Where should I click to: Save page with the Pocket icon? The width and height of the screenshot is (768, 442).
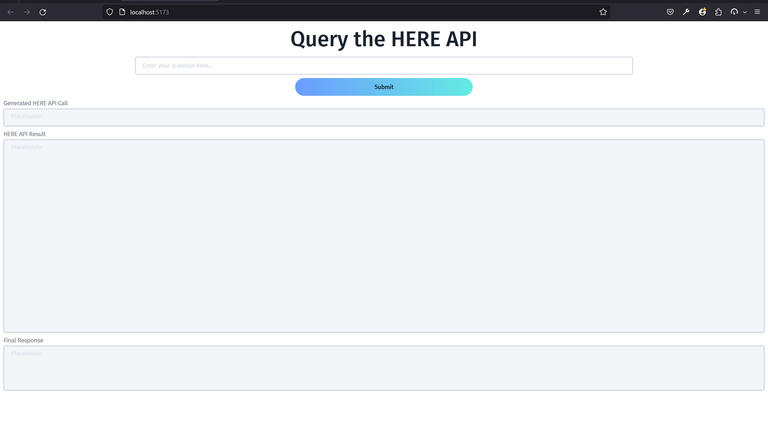coord(670,12)
